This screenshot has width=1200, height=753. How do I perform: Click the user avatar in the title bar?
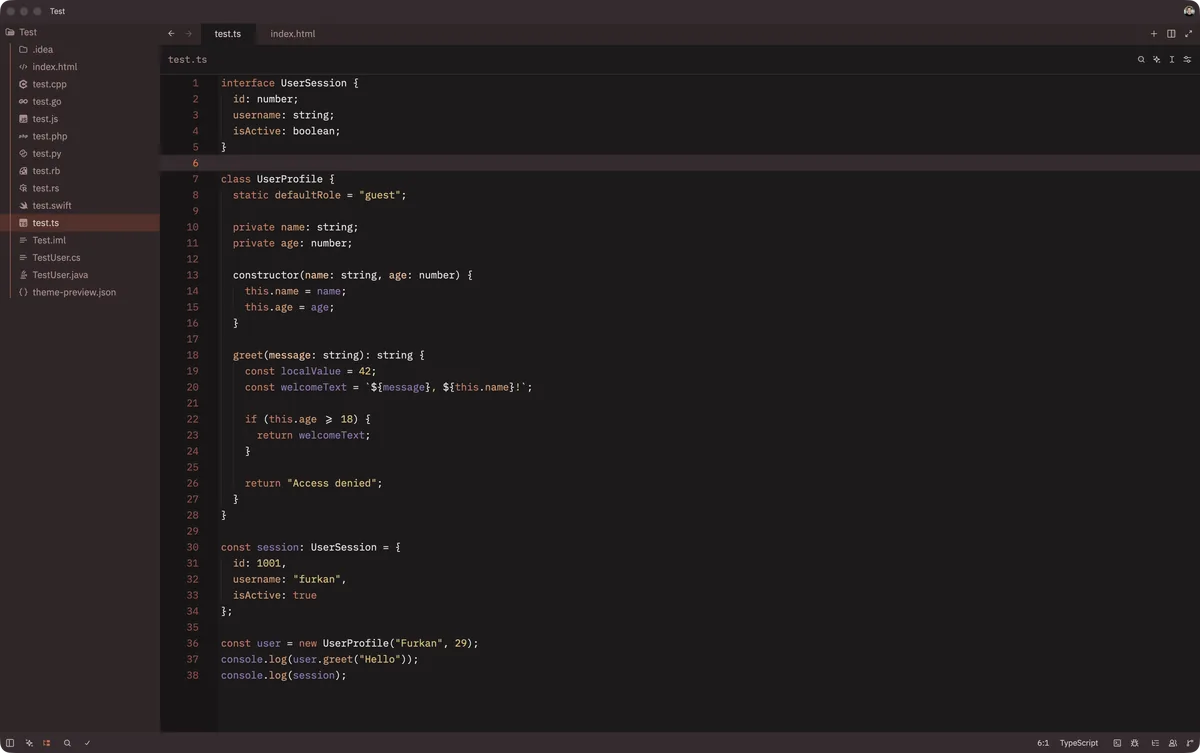click(1189, 11)
